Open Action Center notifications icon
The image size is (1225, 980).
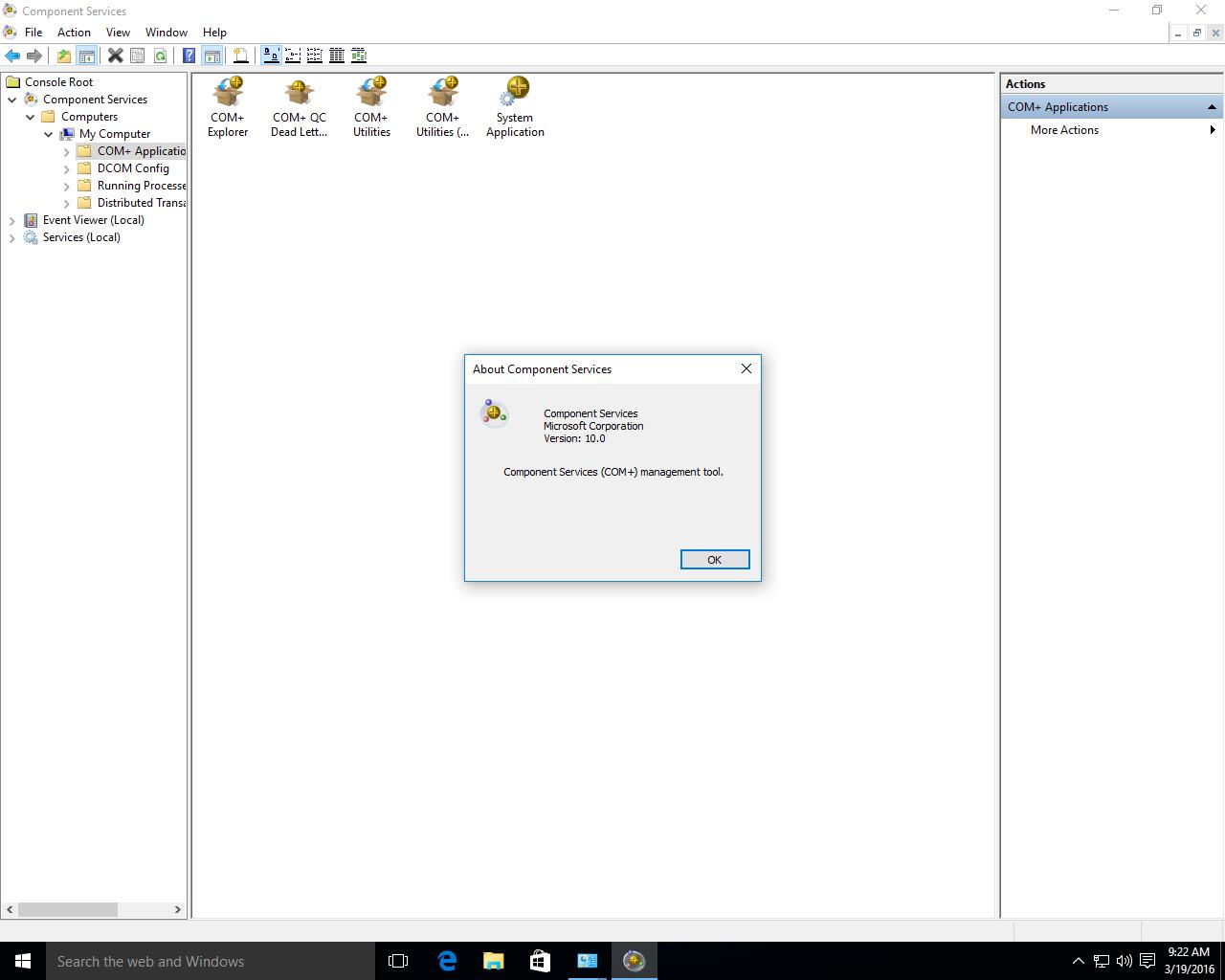click(x=1147, y=961)
